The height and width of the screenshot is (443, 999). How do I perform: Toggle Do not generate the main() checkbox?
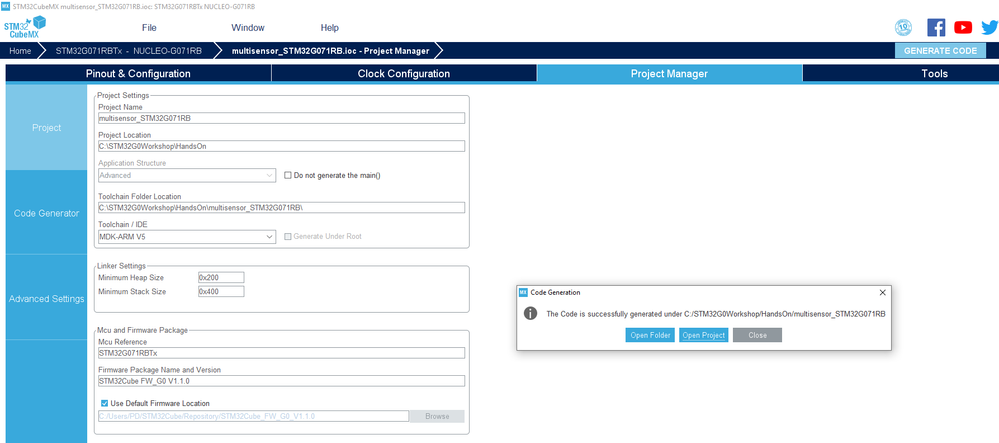pos(287,175)
